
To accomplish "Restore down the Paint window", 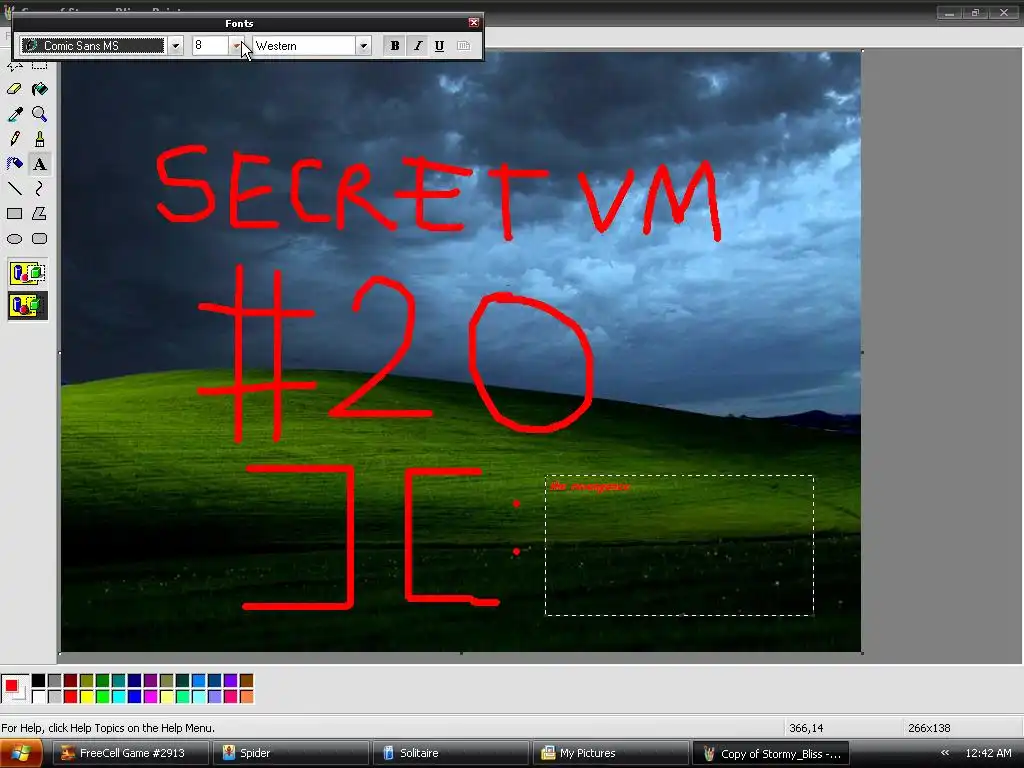I will pos(976,12).
